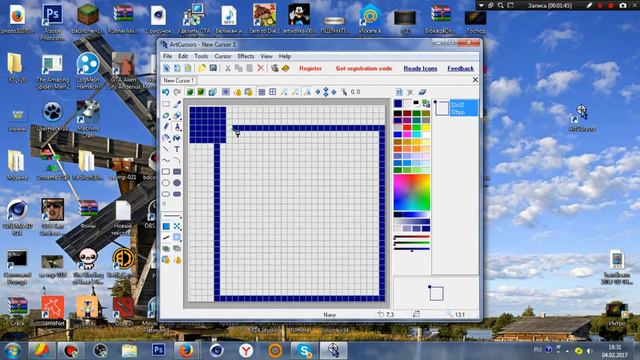The image size is (640, 360).
Task: Pick the magenta color swatch
Action: click(407, 134)
